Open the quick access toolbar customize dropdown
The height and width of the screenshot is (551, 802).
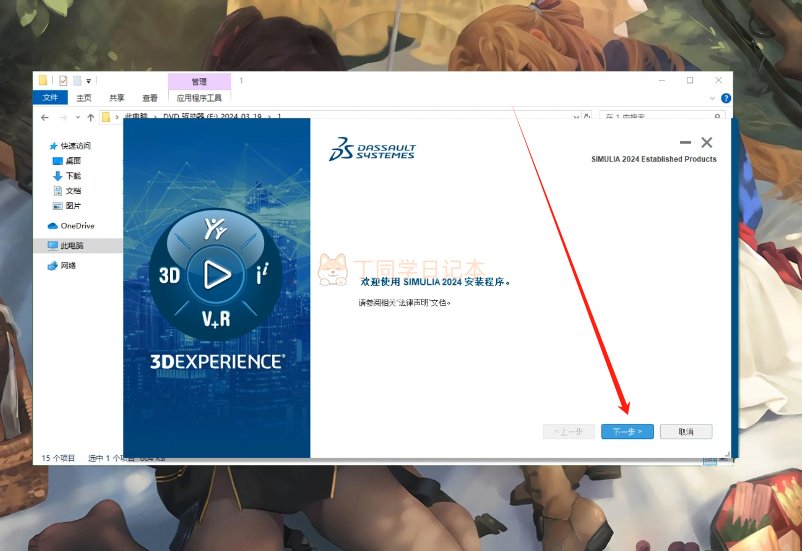pyautogui.click(x=89, y=81)
